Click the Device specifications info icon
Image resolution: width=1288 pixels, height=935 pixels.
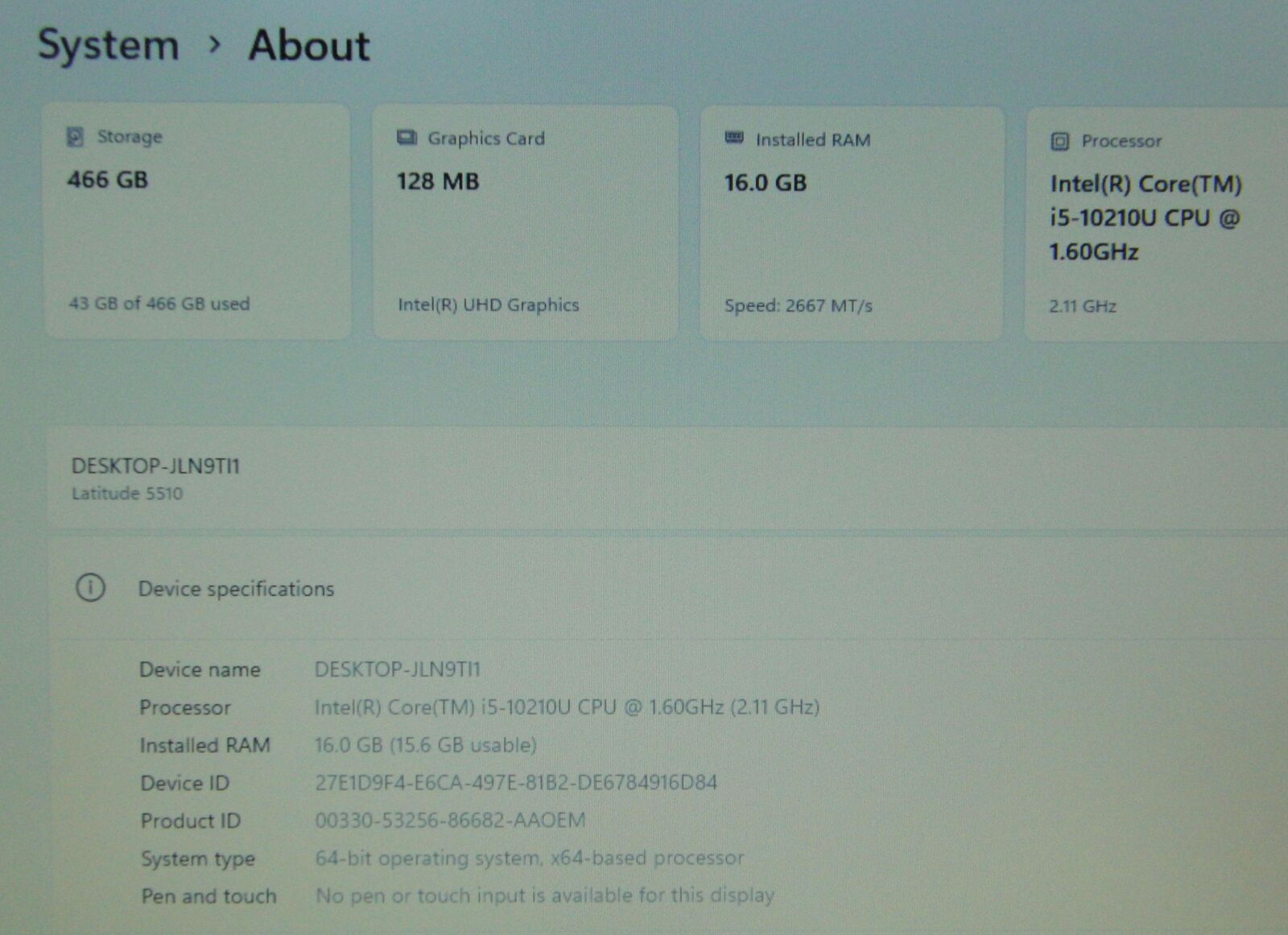tap(90, 588)
